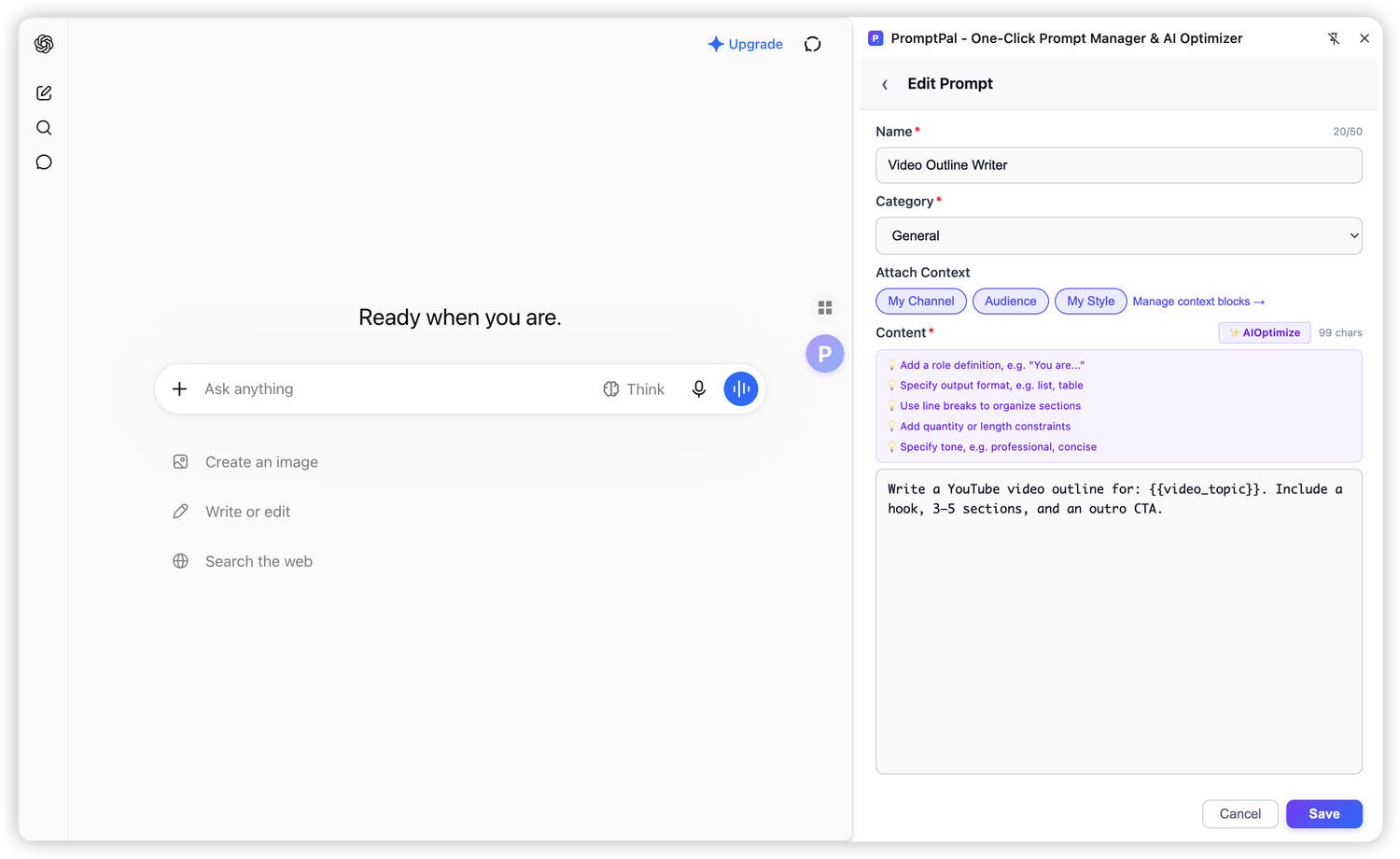Close the PromptPal side panel
The width and height of the screenshot is (1400, 859).
tap(1365, 38)
